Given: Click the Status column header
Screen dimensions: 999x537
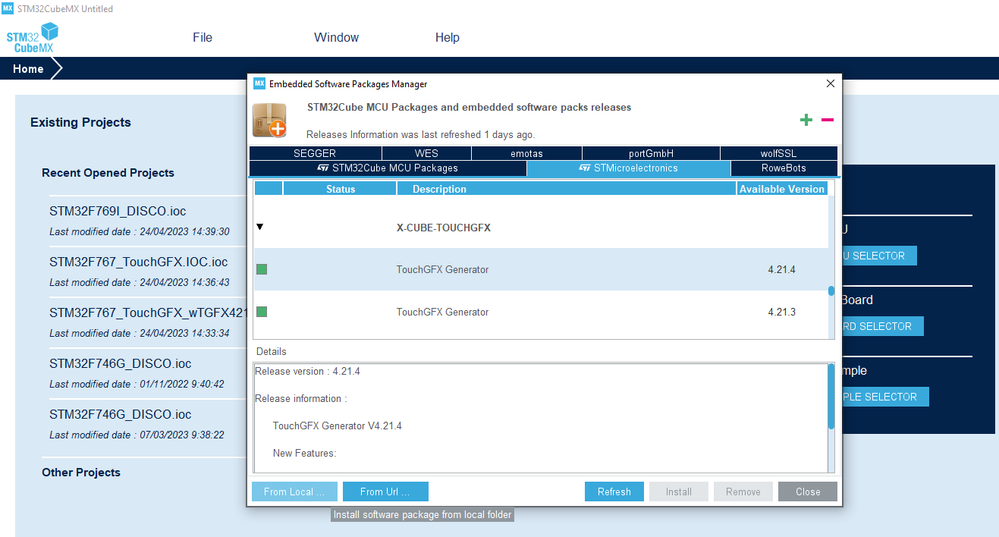Looking at the screenshot, I should click(340, 189).
